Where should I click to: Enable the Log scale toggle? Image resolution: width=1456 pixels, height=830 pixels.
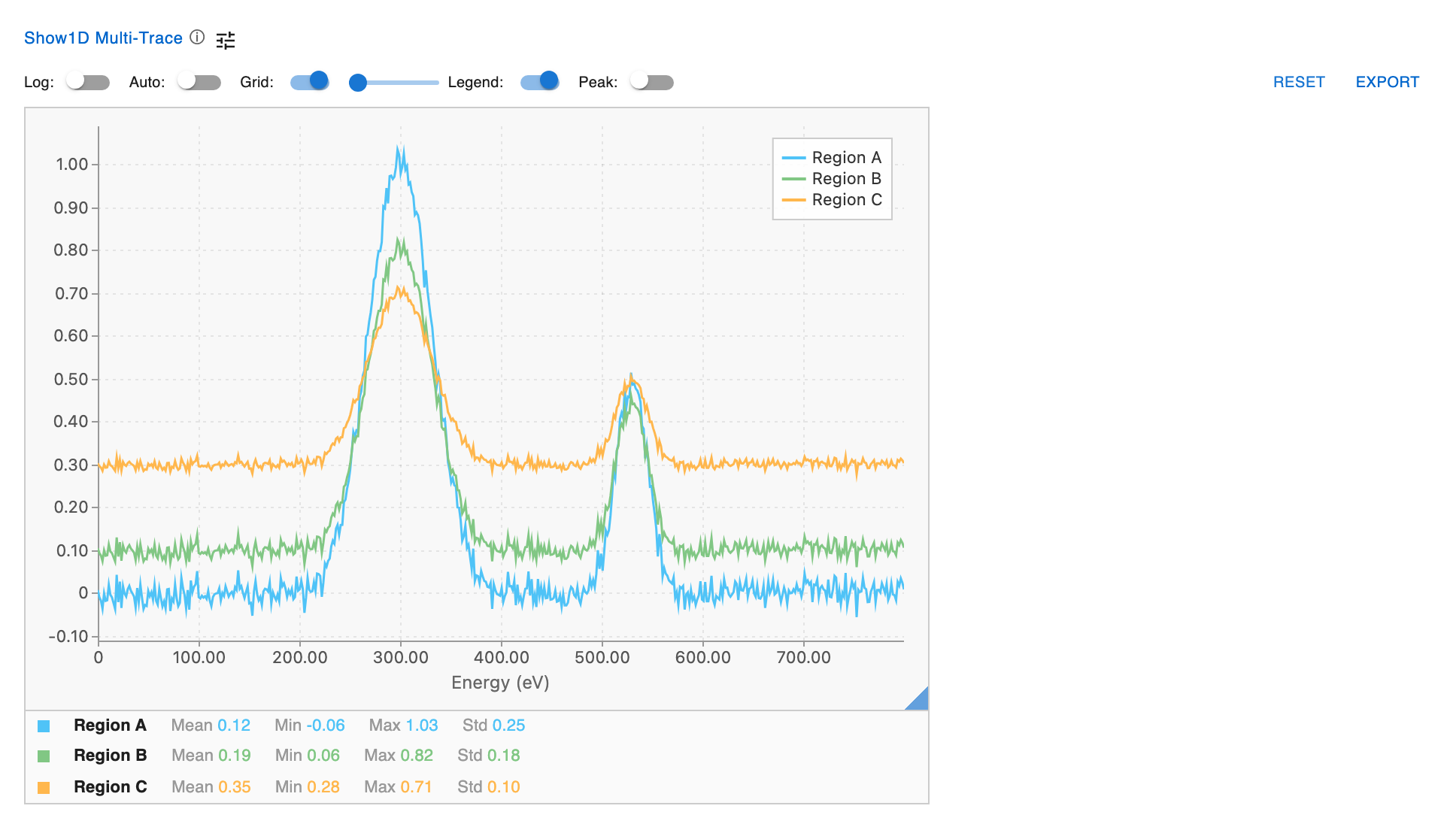[x=86, y=81]
